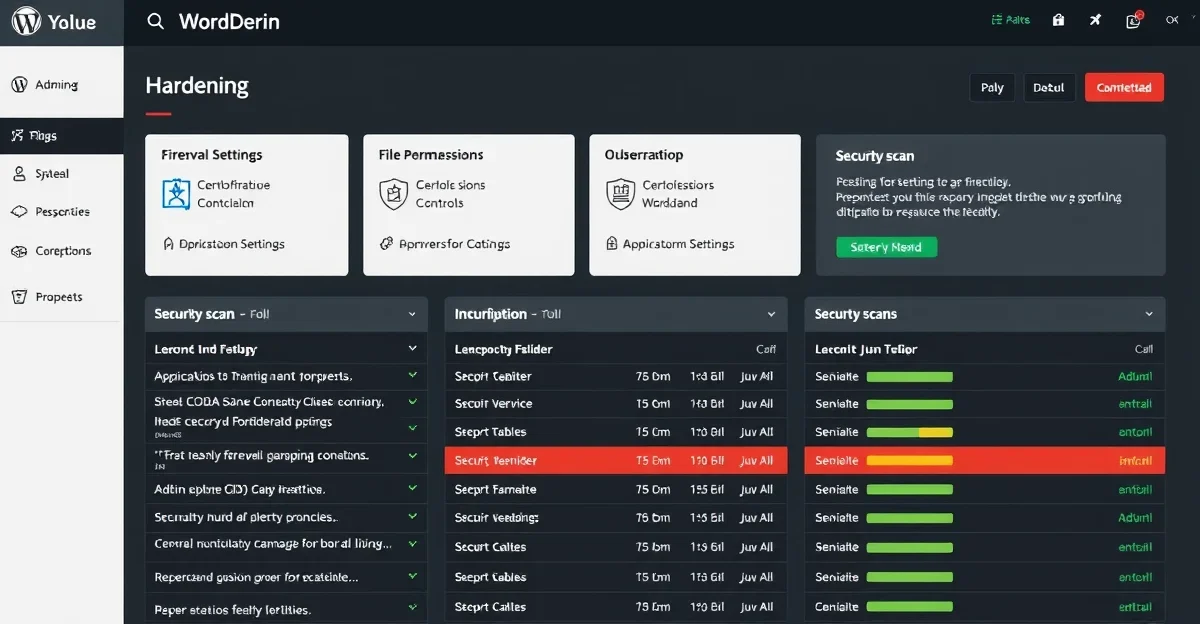Open the Adming sidebar item

click(62, 85)
